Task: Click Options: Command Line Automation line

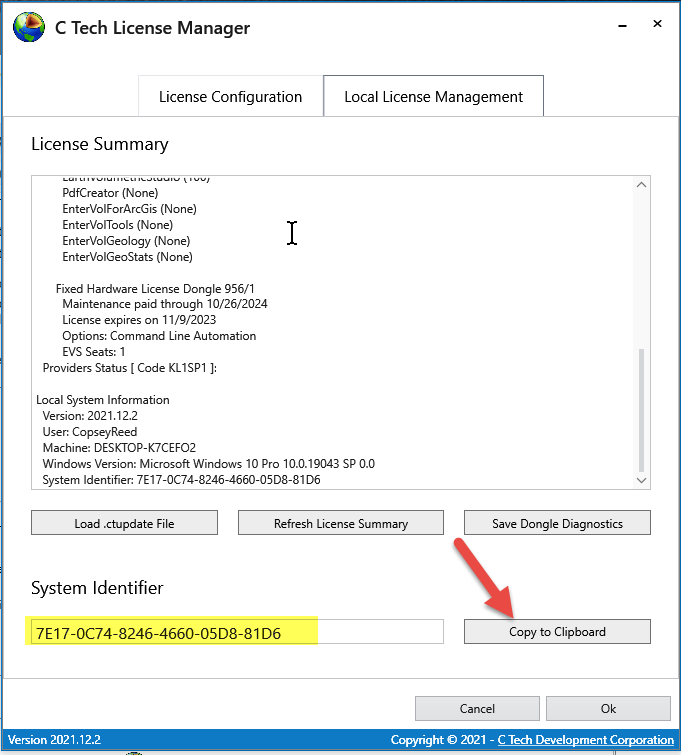Action: coord(159,336)
